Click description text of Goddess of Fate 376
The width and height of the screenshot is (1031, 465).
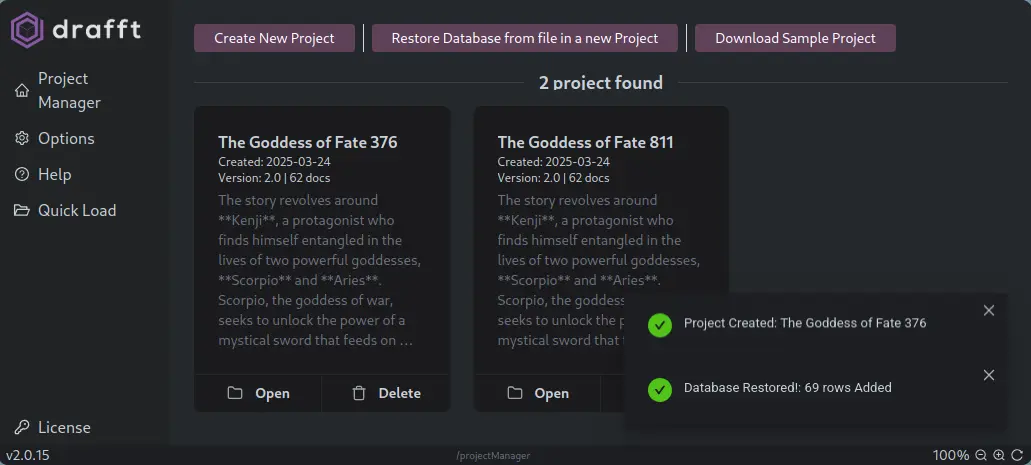(x=320, y=270)
